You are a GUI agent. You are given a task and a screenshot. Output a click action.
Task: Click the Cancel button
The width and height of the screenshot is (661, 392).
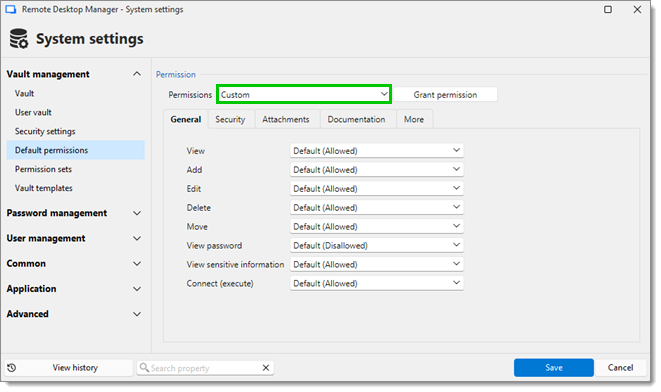(x=620, y=368)
